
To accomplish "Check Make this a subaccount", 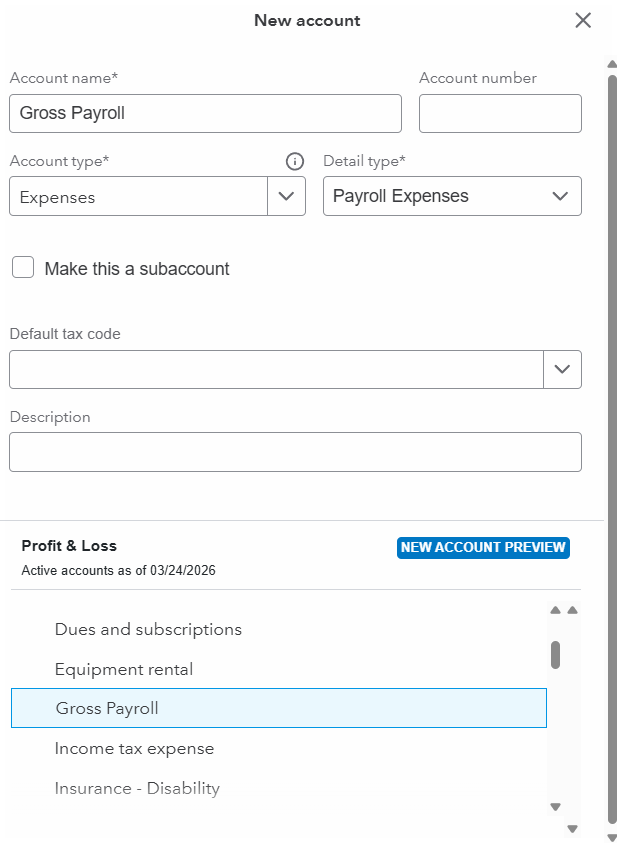I will point(23,268).
